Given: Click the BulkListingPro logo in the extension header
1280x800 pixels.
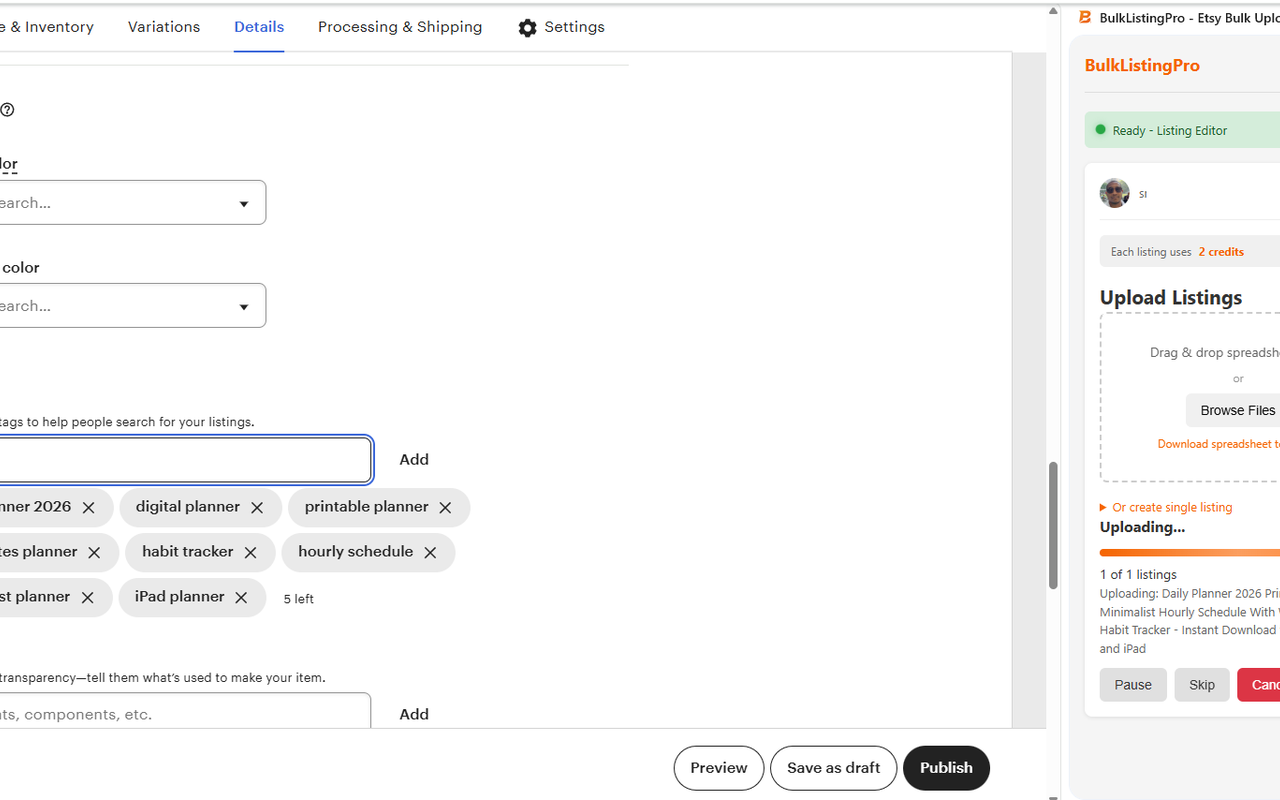Looking at the screenshot, I should [x=1142, y=65].
